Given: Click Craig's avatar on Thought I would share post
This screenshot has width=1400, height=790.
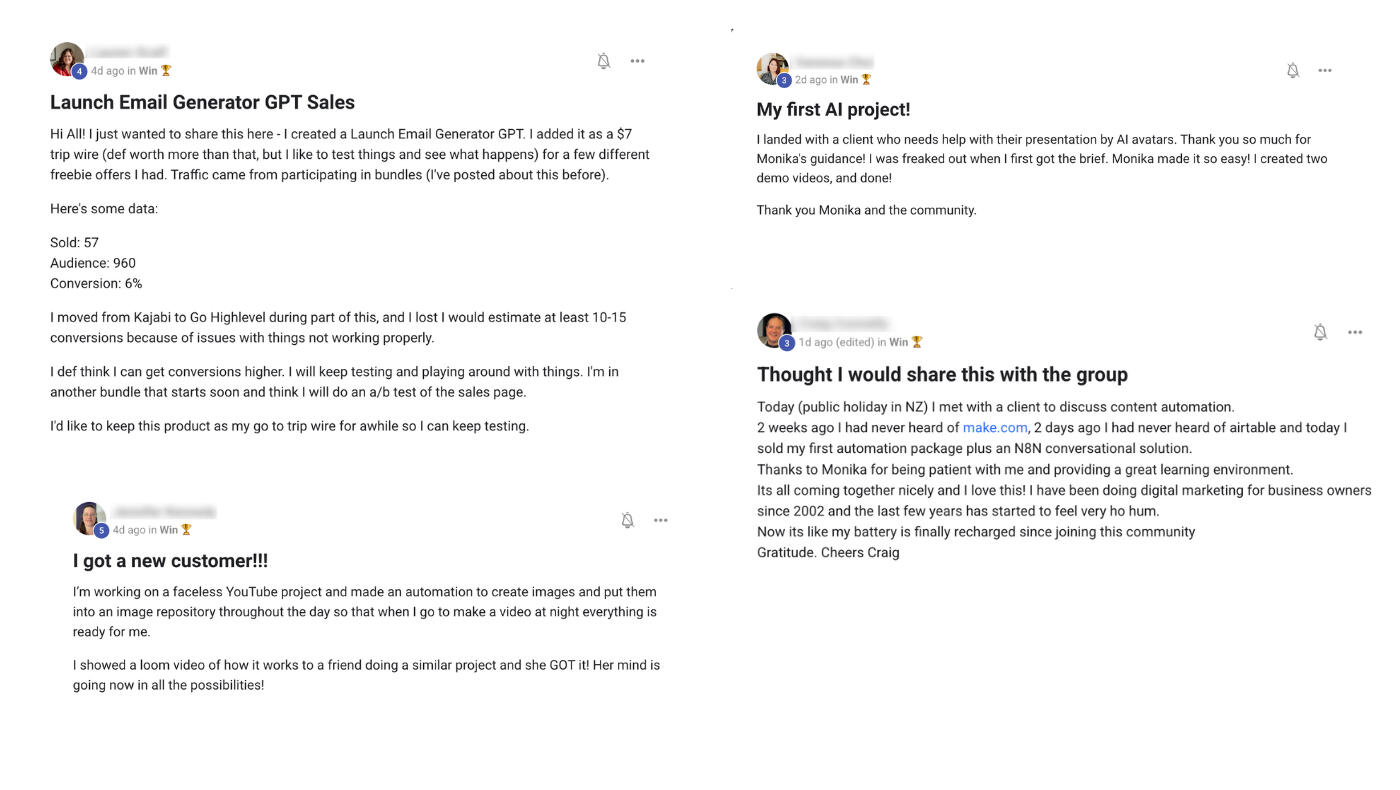Looking at the screenshot, I should (x=774, y=331).
